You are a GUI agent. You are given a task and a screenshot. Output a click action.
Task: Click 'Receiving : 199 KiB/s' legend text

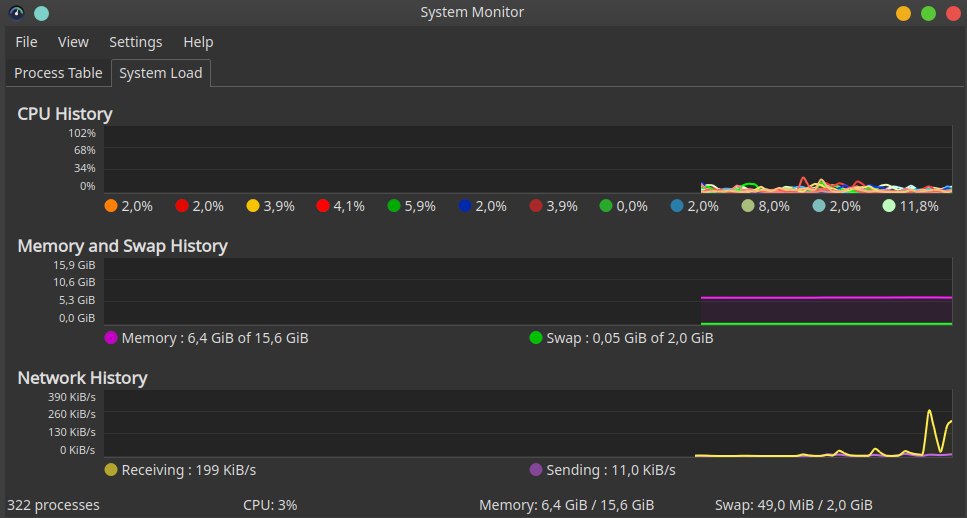(189, 470)
